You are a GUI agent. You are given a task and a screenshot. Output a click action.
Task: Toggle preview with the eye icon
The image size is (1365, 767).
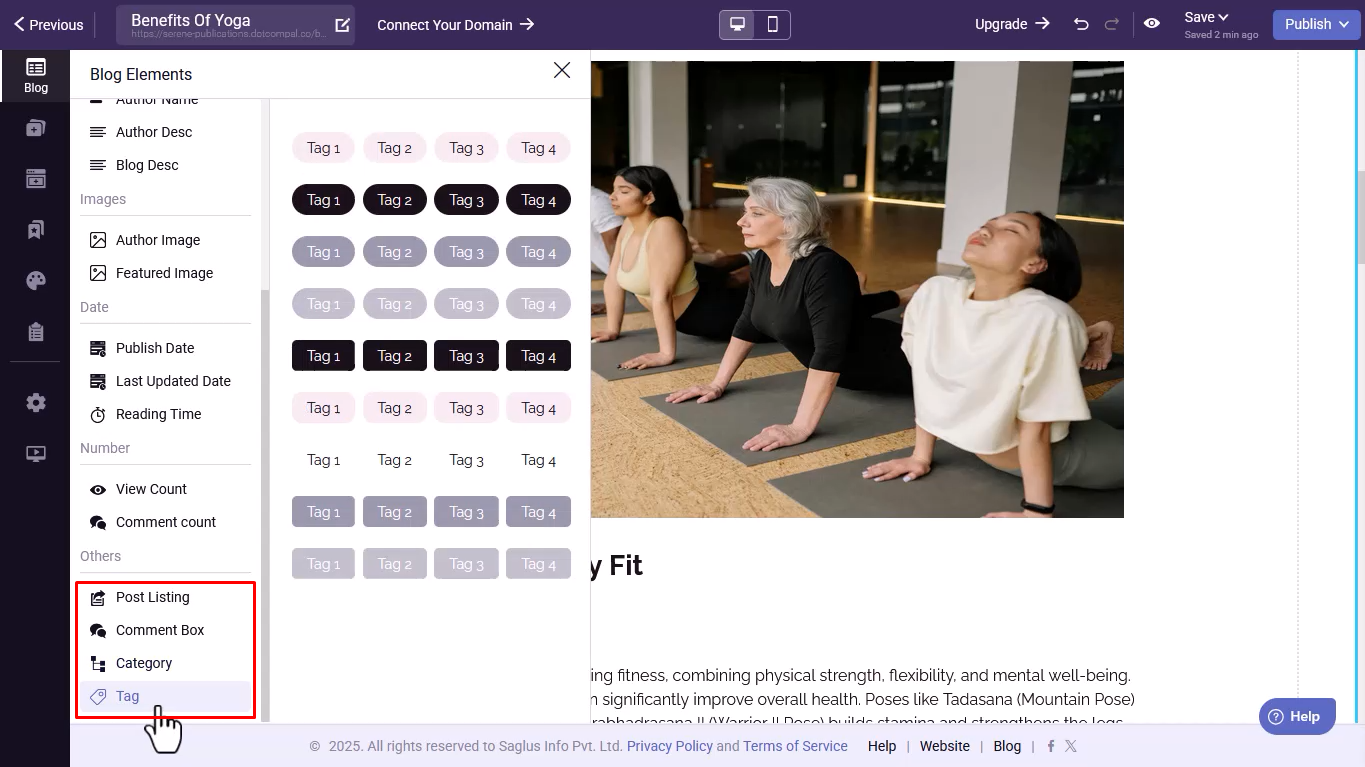coord(1152,24)
